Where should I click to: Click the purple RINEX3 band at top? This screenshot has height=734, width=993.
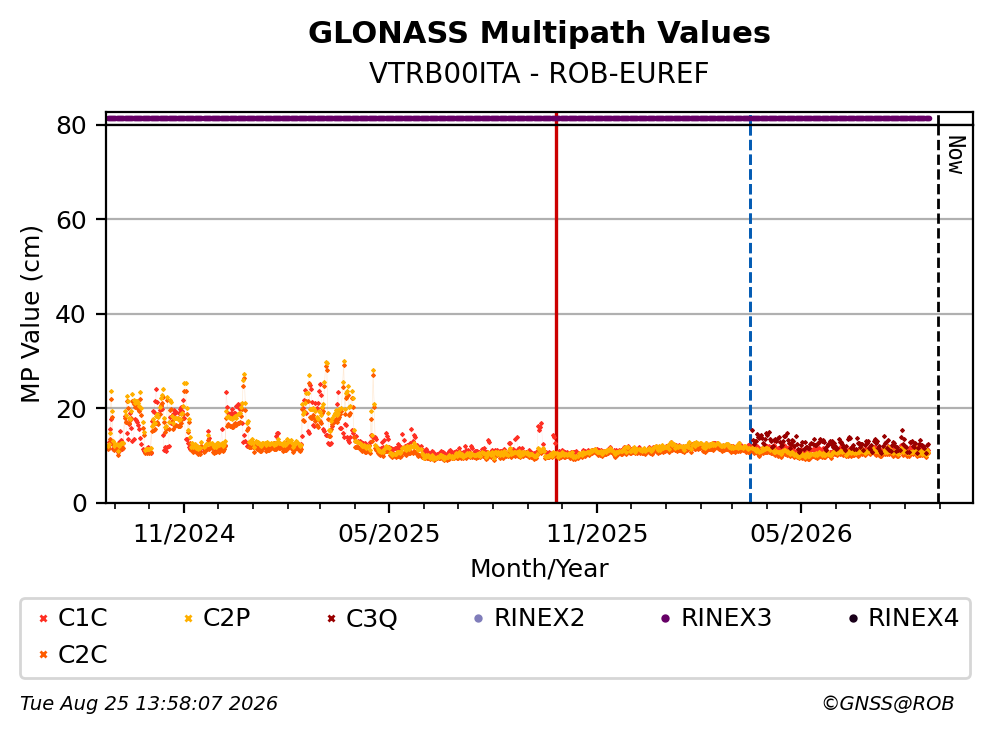click(x=519, y=118)
